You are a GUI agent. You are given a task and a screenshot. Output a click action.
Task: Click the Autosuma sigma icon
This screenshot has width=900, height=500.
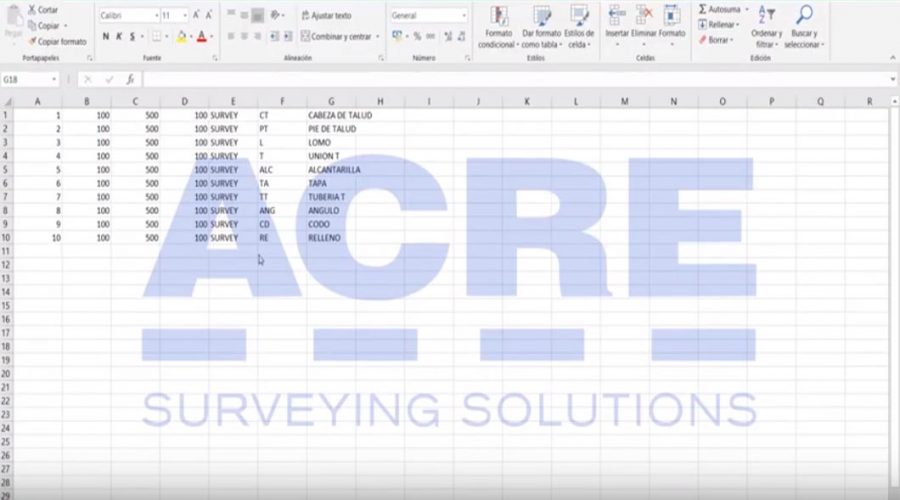tap(703, 9)
